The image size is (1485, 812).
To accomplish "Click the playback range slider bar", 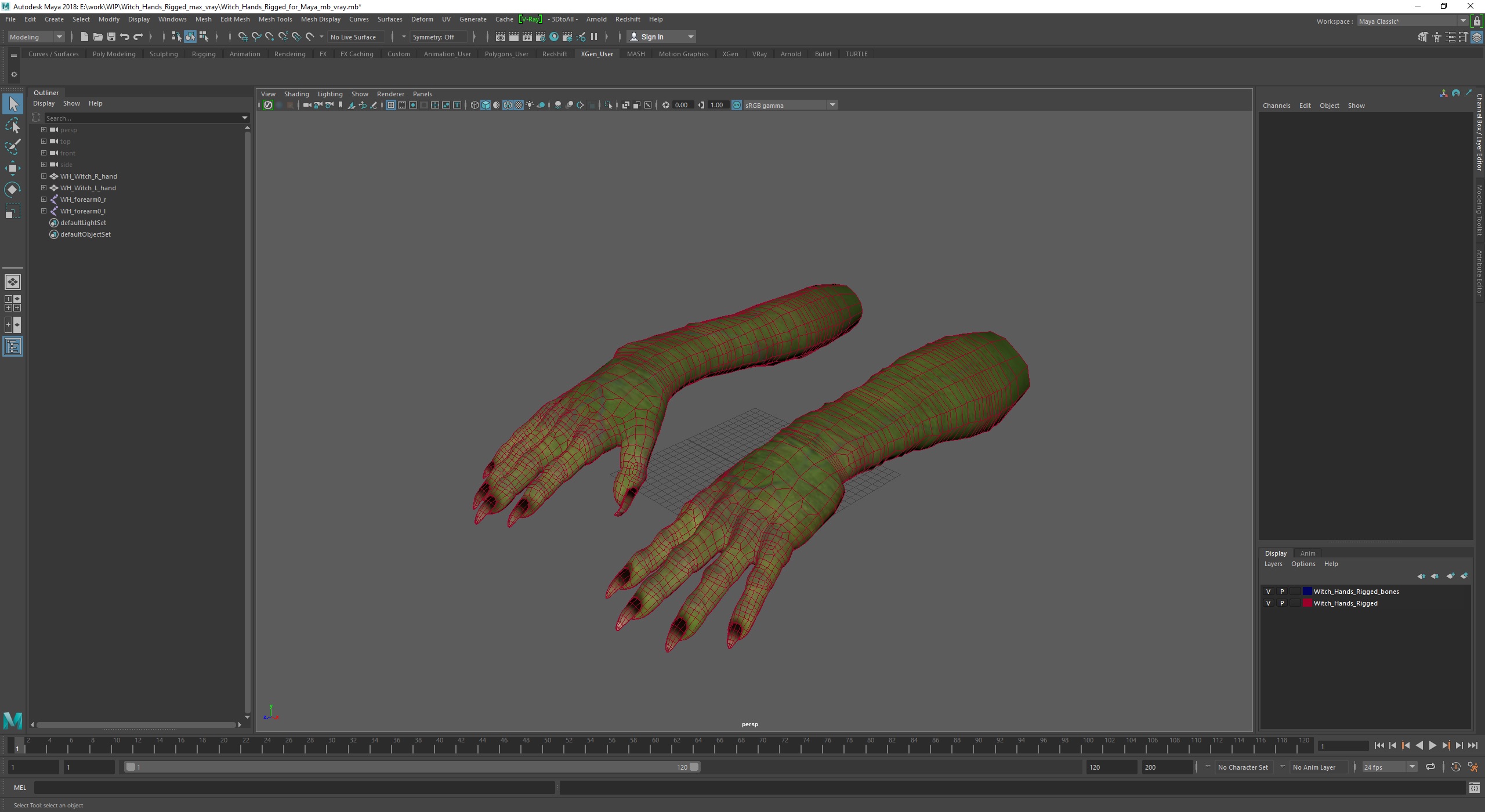I will pos(412,767).
